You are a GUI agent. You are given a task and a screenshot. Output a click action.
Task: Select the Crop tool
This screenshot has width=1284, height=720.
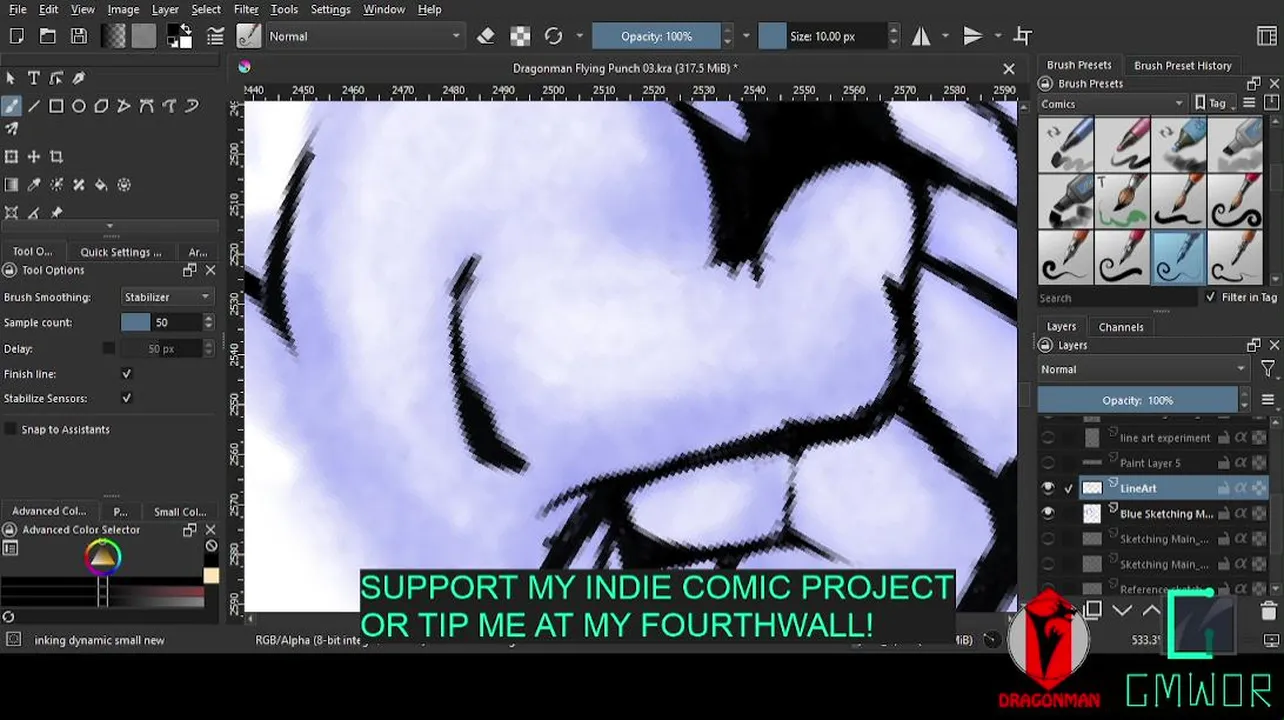[56, 157]
